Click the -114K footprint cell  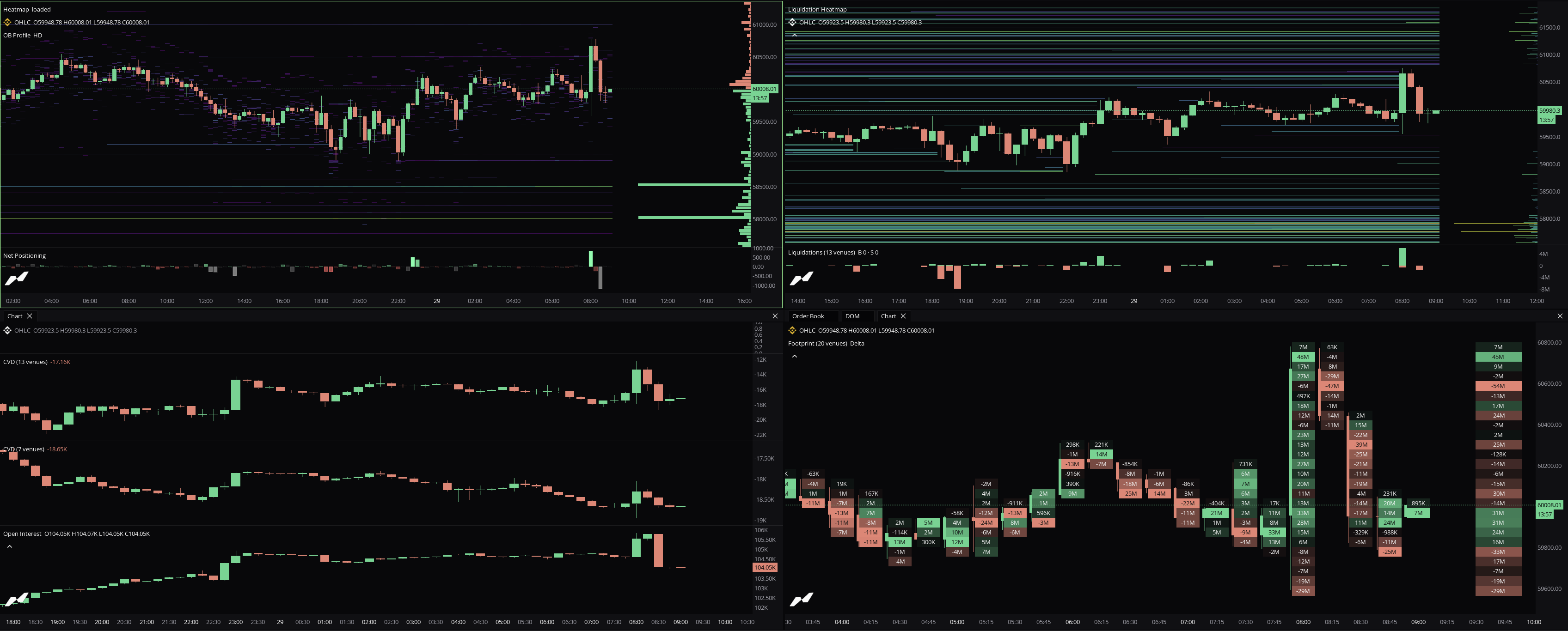[x=900, y=533]
